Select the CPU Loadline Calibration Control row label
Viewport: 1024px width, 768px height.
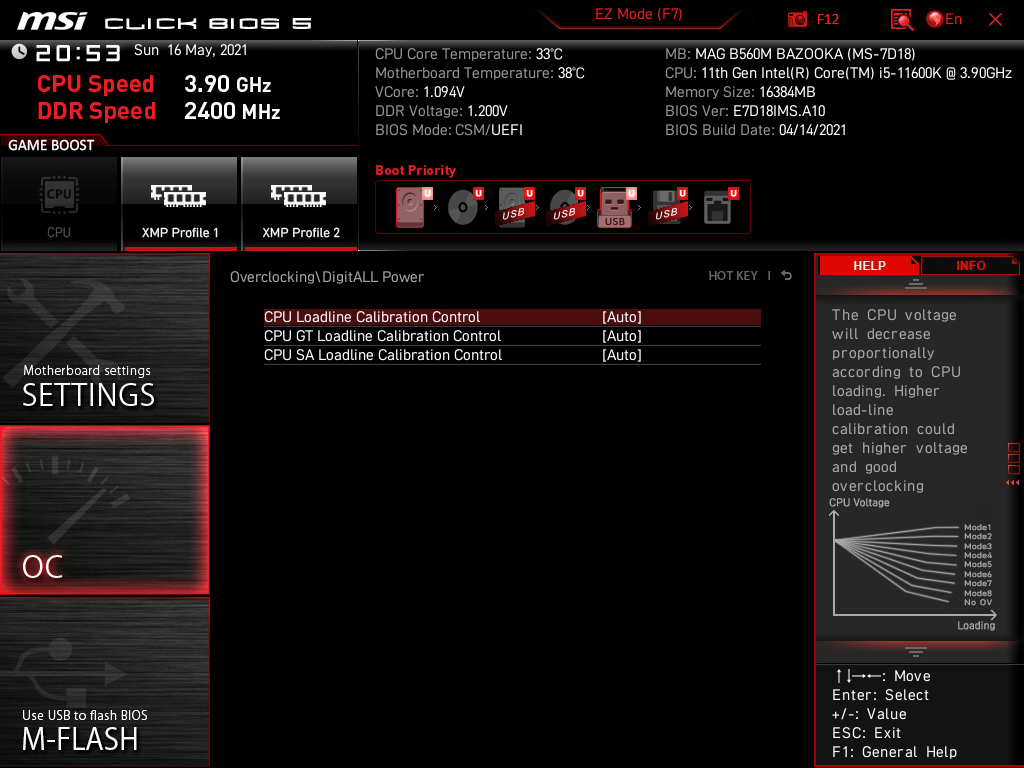pyautogui.click(x=372, y=317)
